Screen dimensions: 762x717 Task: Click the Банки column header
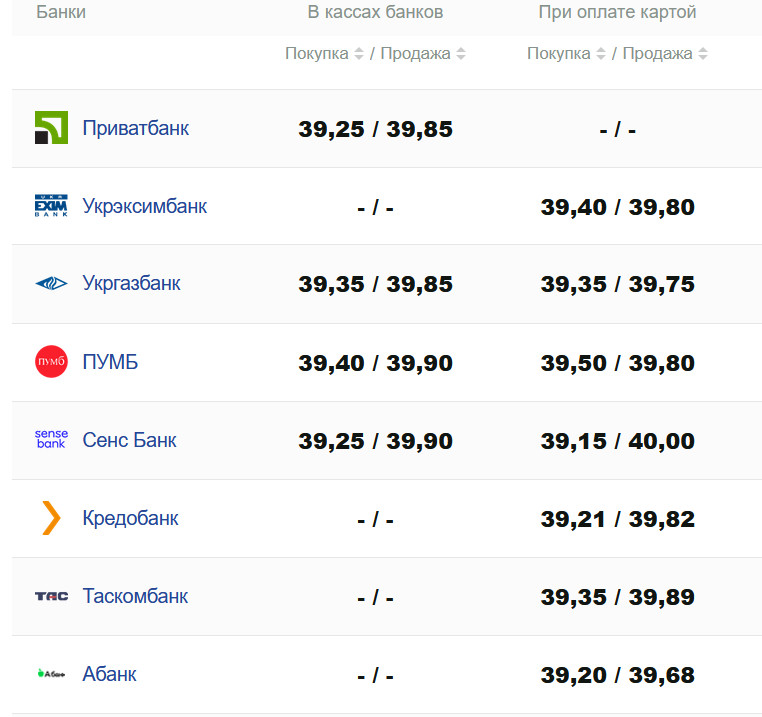coord(61,12)
